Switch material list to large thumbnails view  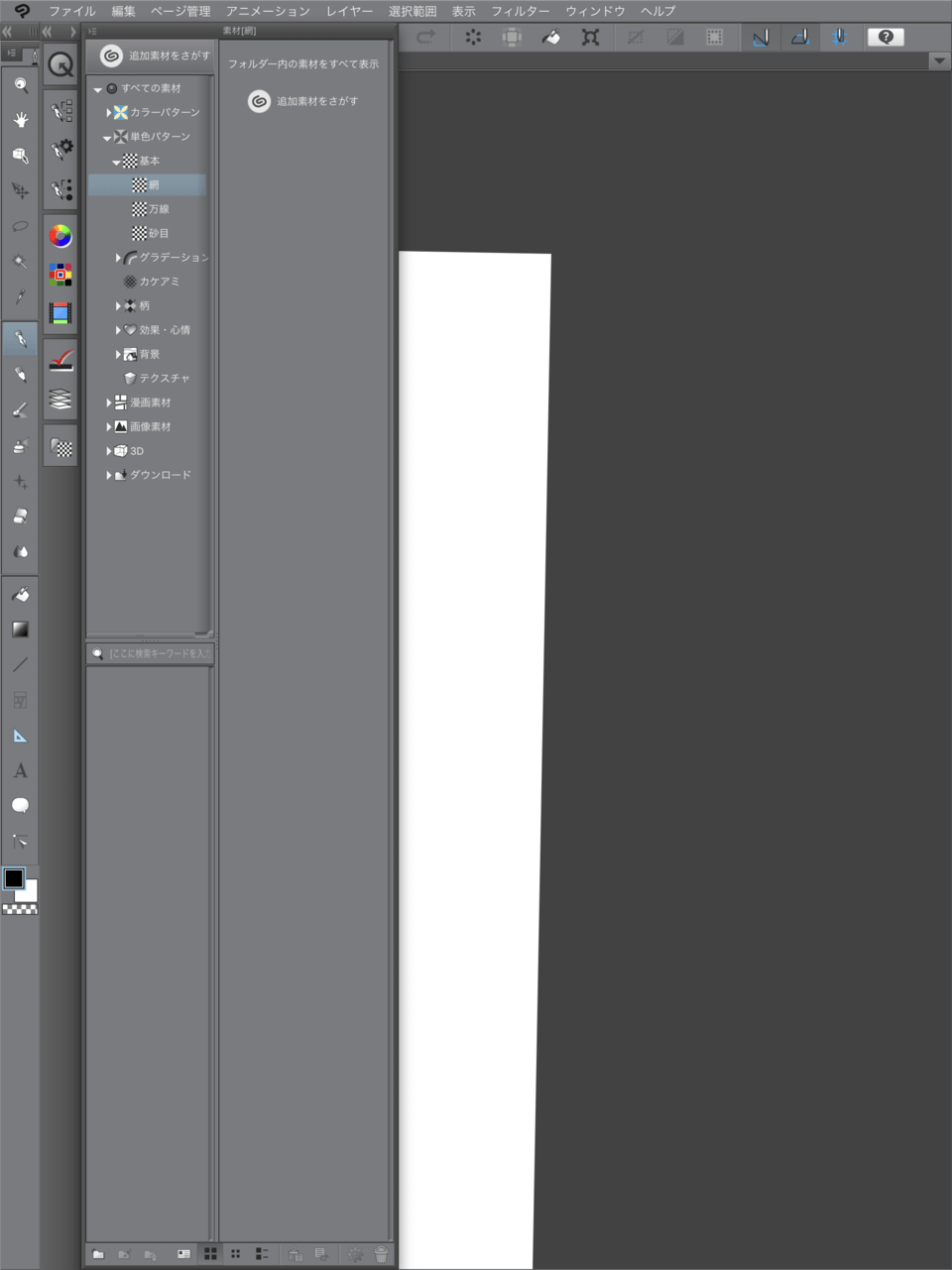210,1254
